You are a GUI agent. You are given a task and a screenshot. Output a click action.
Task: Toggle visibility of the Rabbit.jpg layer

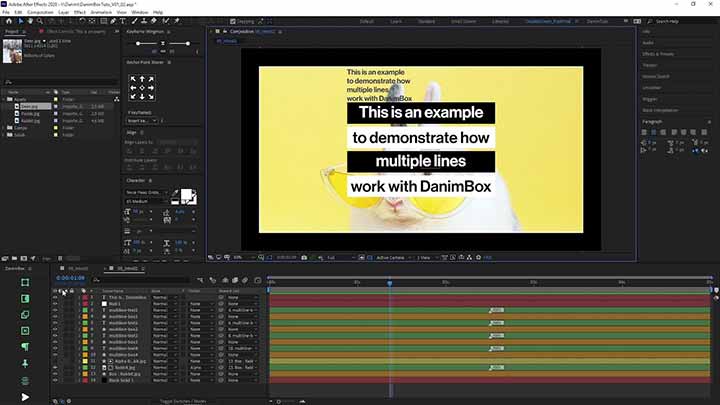[55, 368]
